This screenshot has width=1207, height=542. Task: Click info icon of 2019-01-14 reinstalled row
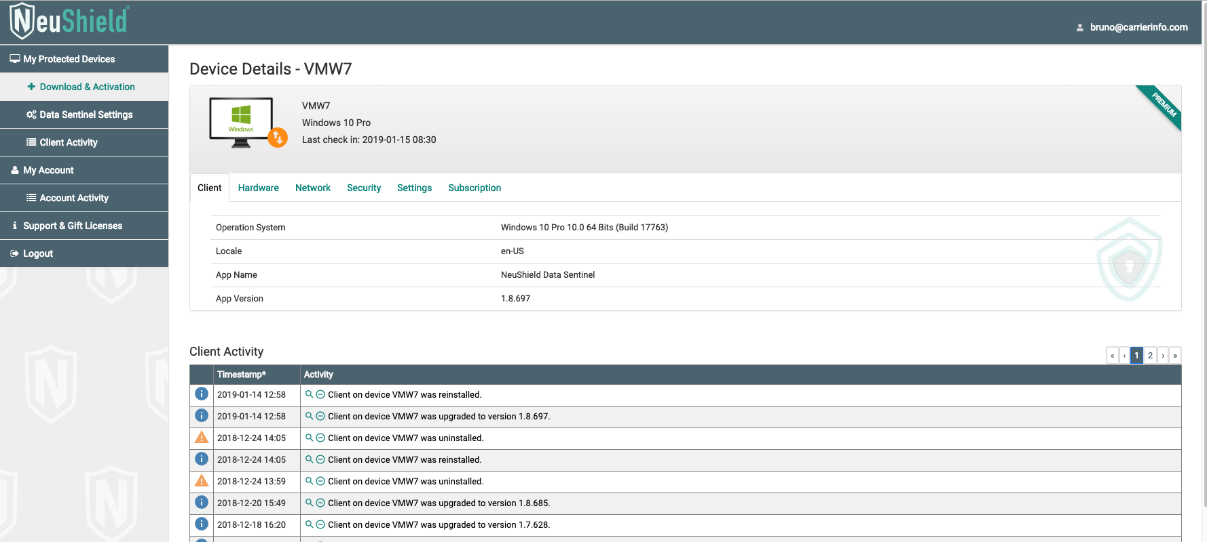tap(201, 394)
